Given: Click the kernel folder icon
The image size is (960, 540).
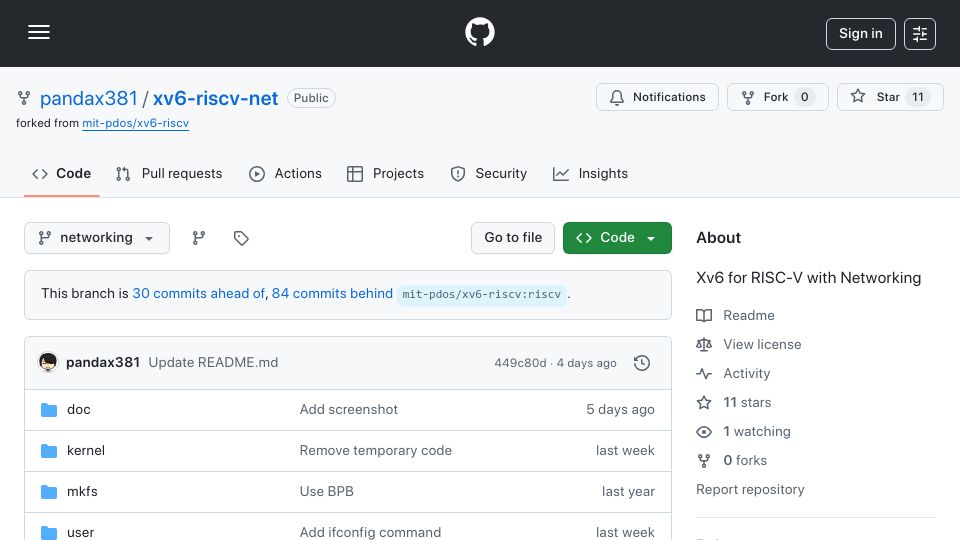Looking at the screenshot, I should 49,451.
